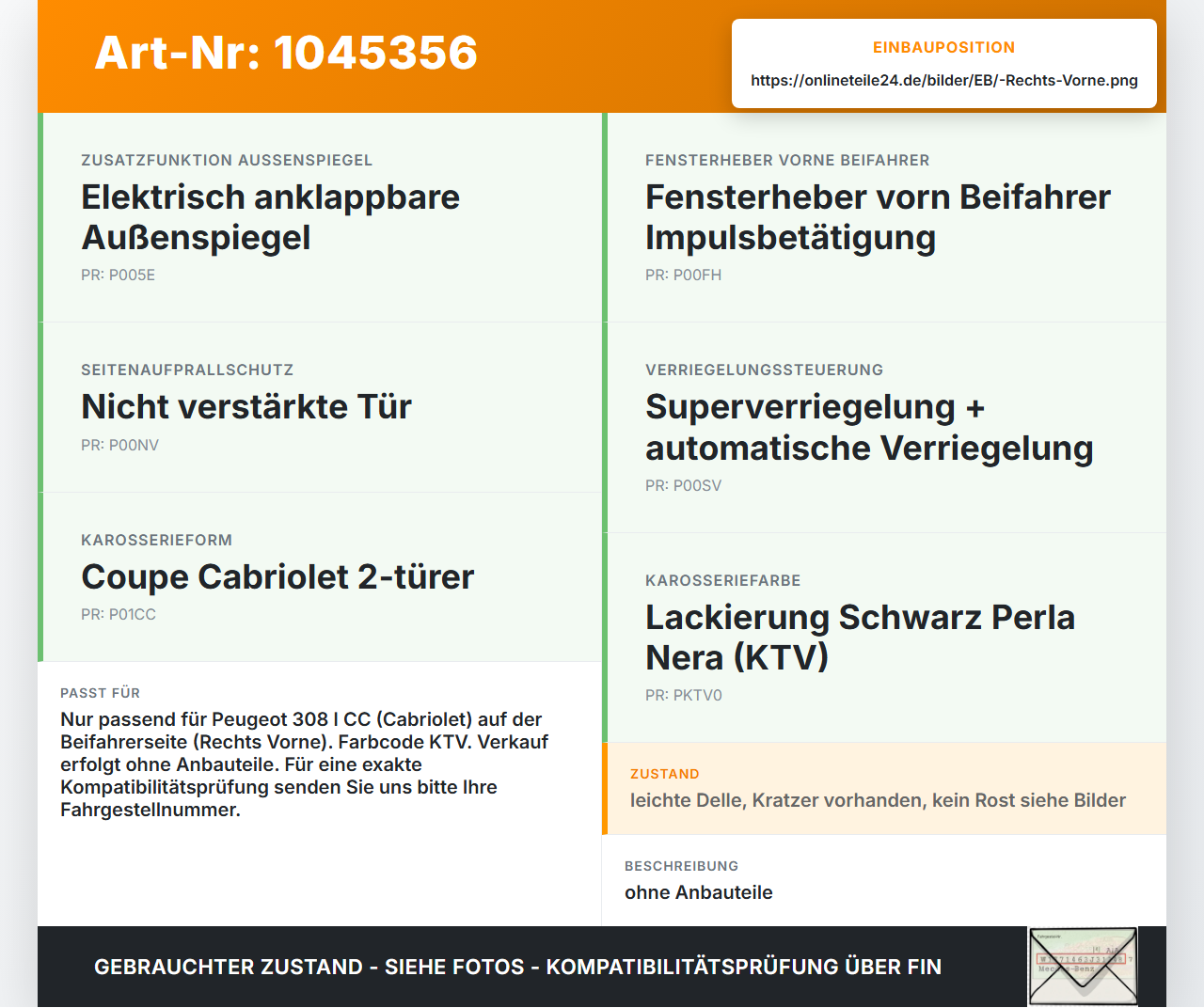The image size is (1204, 1008).
Task: Click PR code P01CC
Action: (x=119, y=614)
